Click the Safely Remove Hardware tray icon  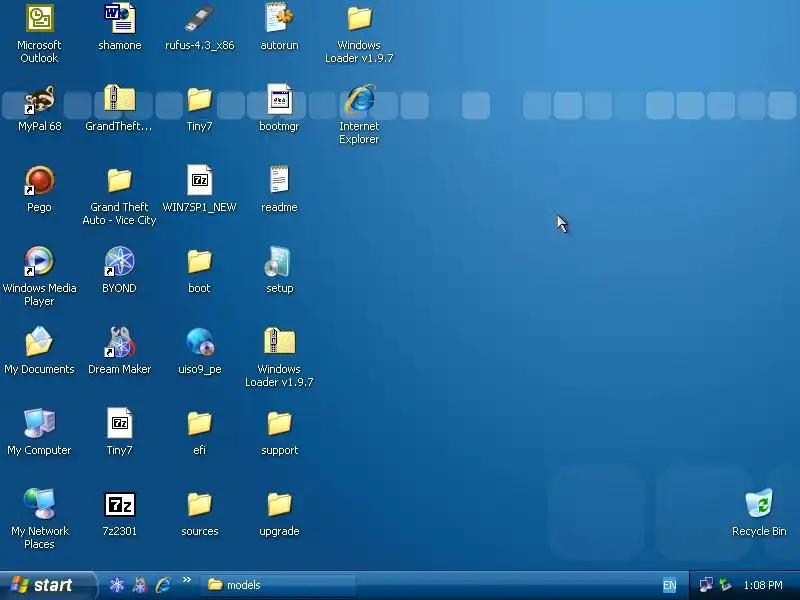[724, 585]
